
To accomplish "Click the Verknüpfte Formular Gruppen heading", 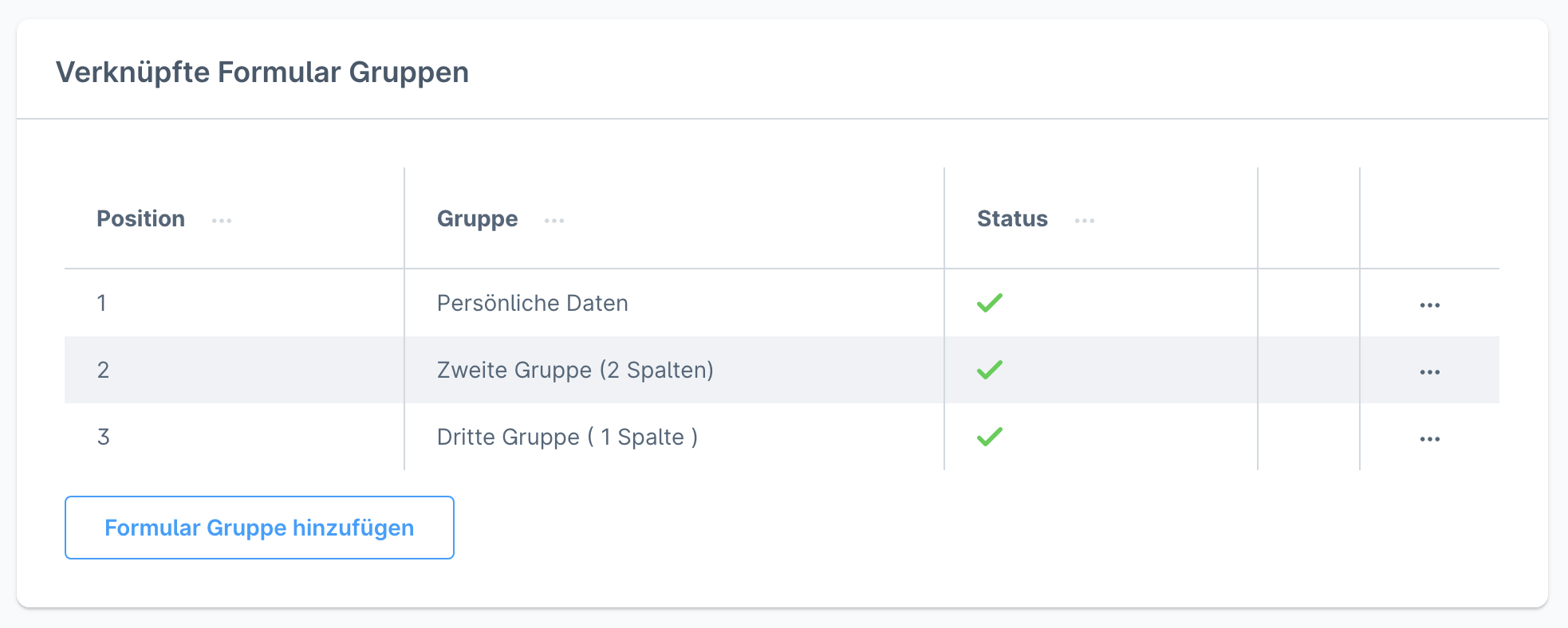I will pyautogui.click(x=262, y=73).
